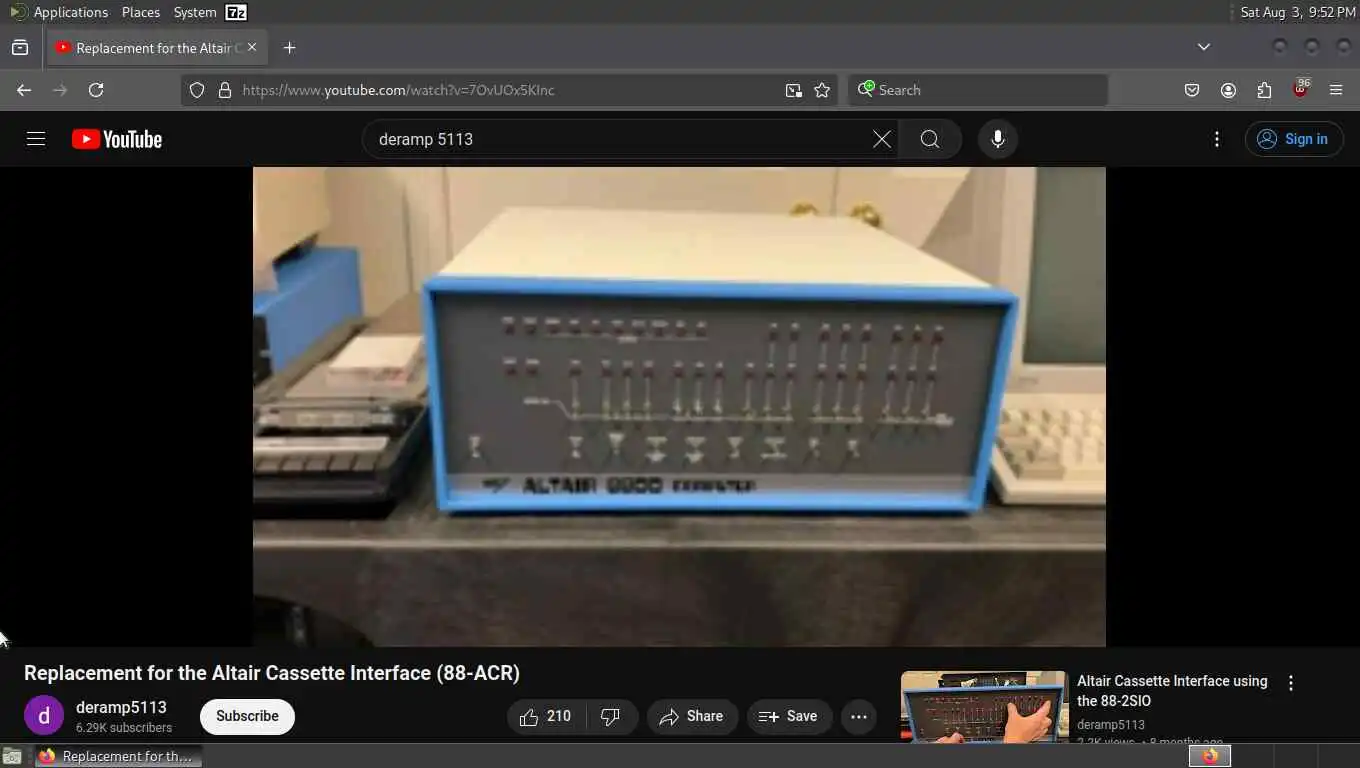Open the Places menu
This screenshot has width=1360, height=768.
pyautogui.click(x=141, y=12)
